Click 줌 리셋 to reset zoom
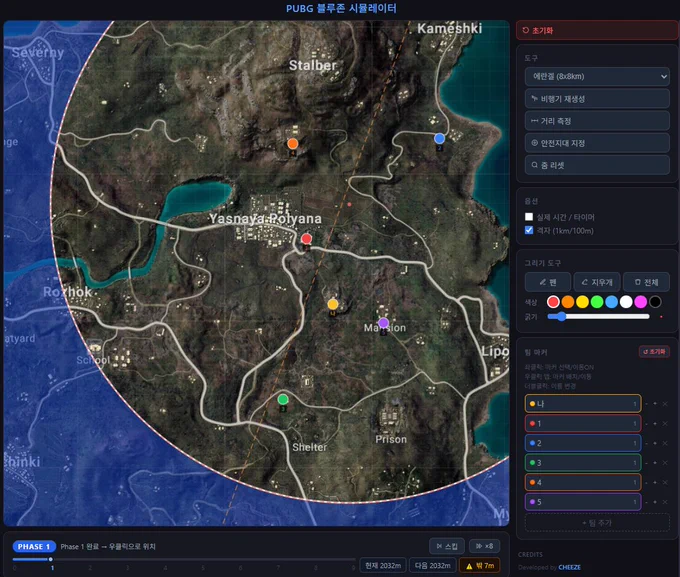The width and height of the screenshot is (680, 577). coord(597,165)
